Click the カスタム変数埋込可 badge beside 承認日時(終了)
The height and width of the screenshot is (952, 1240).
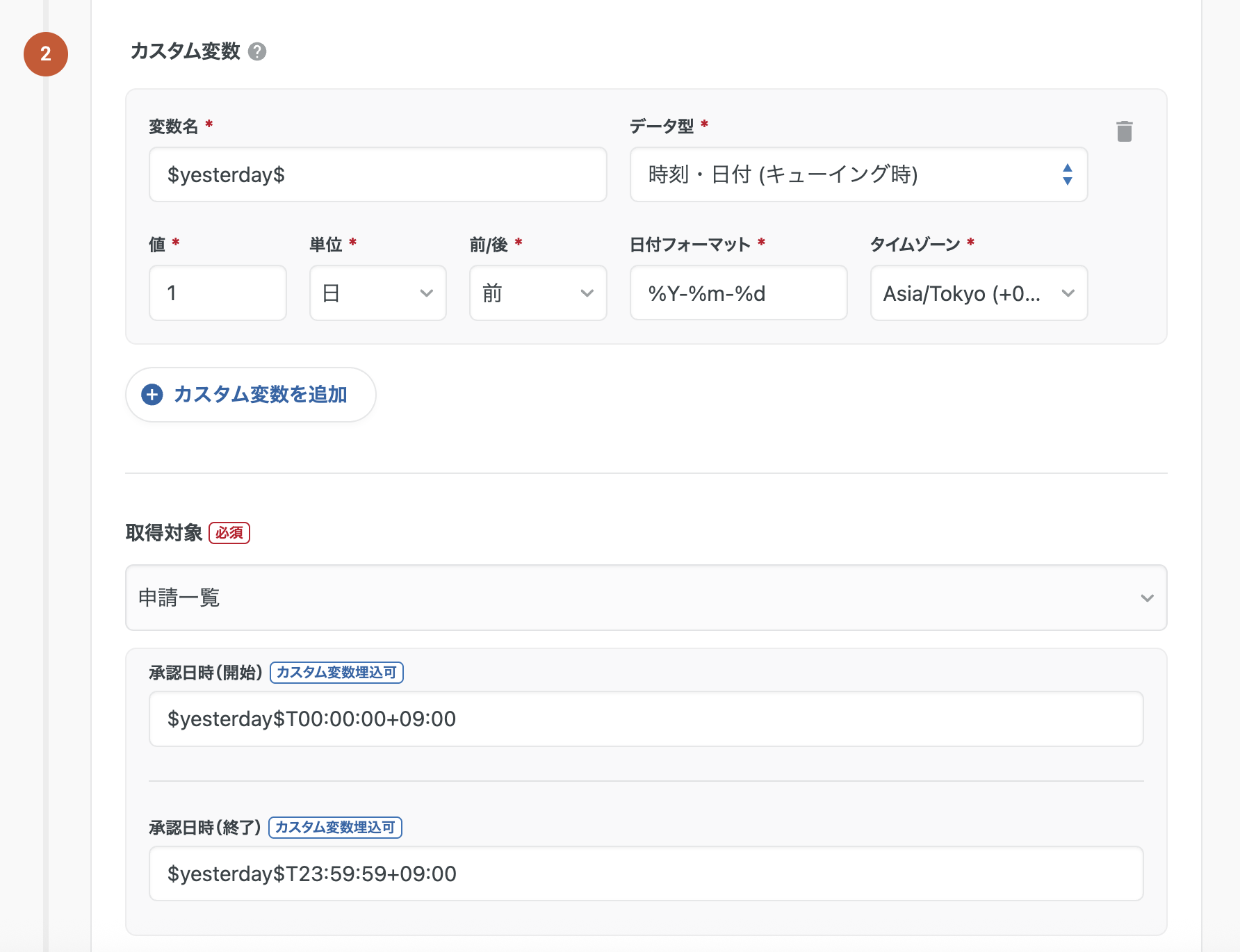coord(335,828)
